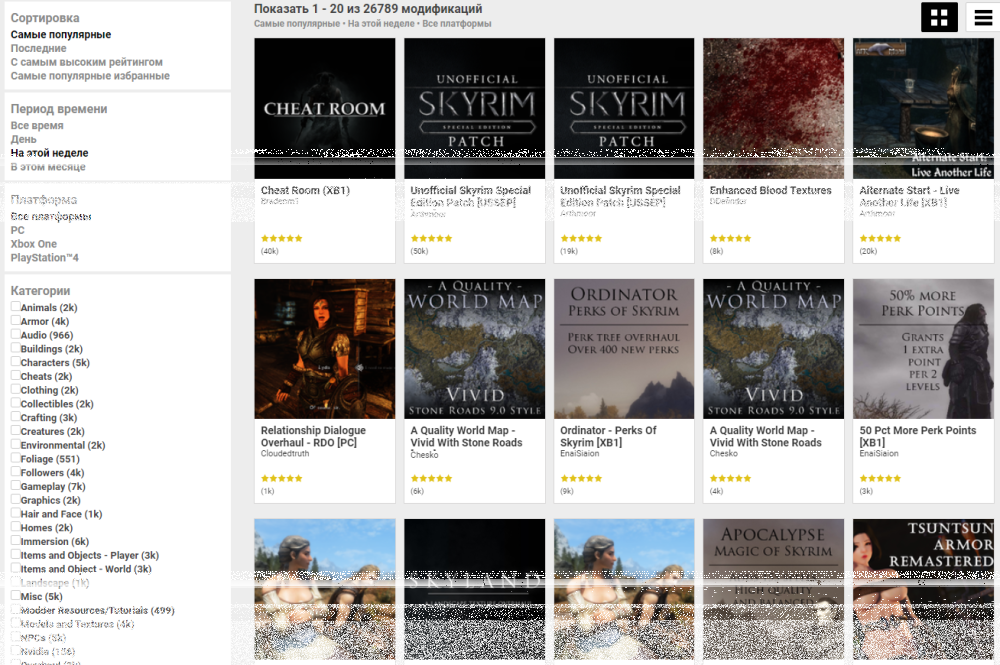Click star rating of Alternate Start (20k)

tap(880, 238)
